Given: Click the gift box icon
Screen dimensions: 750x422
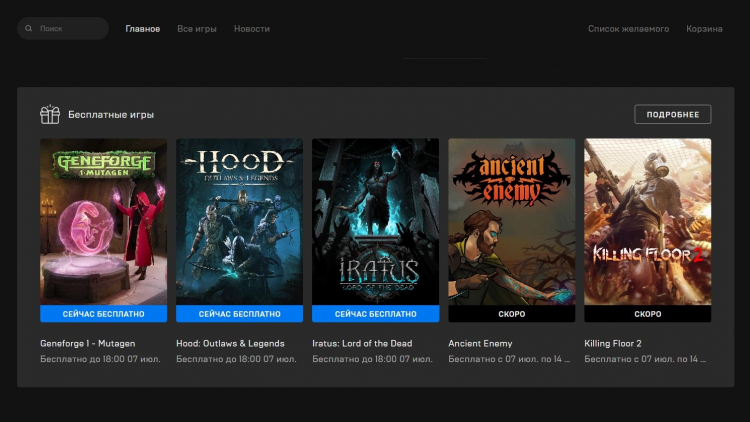Looking at the screenshot, I should (x=50, y=115).
